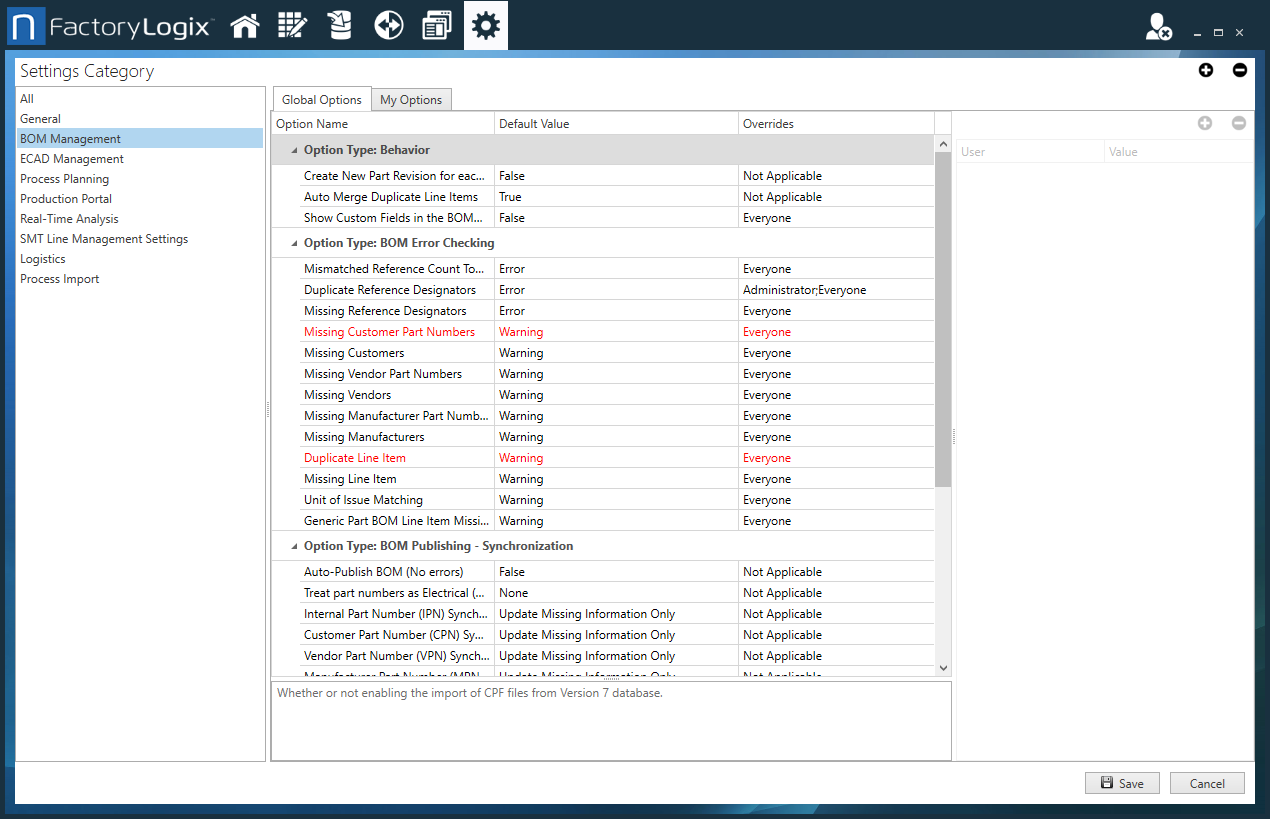The height and width of the screenshot is (819, 1270).
Task: Open the FactoryLogix Home screen icon
Action: (245, 25)
